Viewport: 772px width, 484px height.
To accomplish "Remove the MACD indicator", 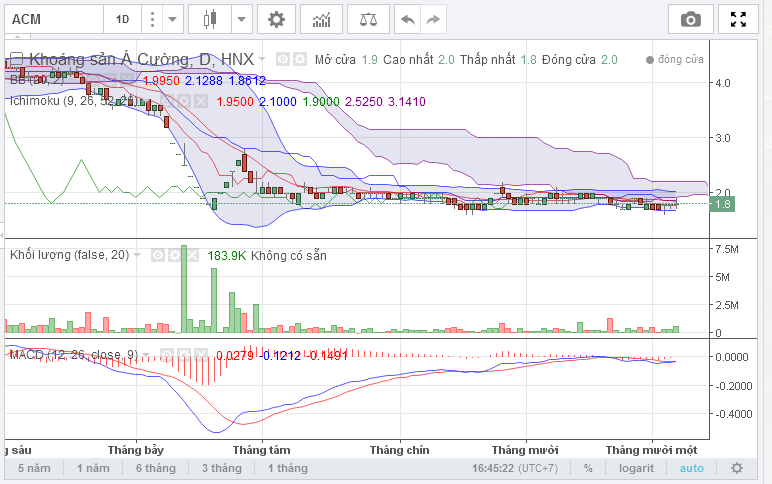I will click(x=200, y=355).
